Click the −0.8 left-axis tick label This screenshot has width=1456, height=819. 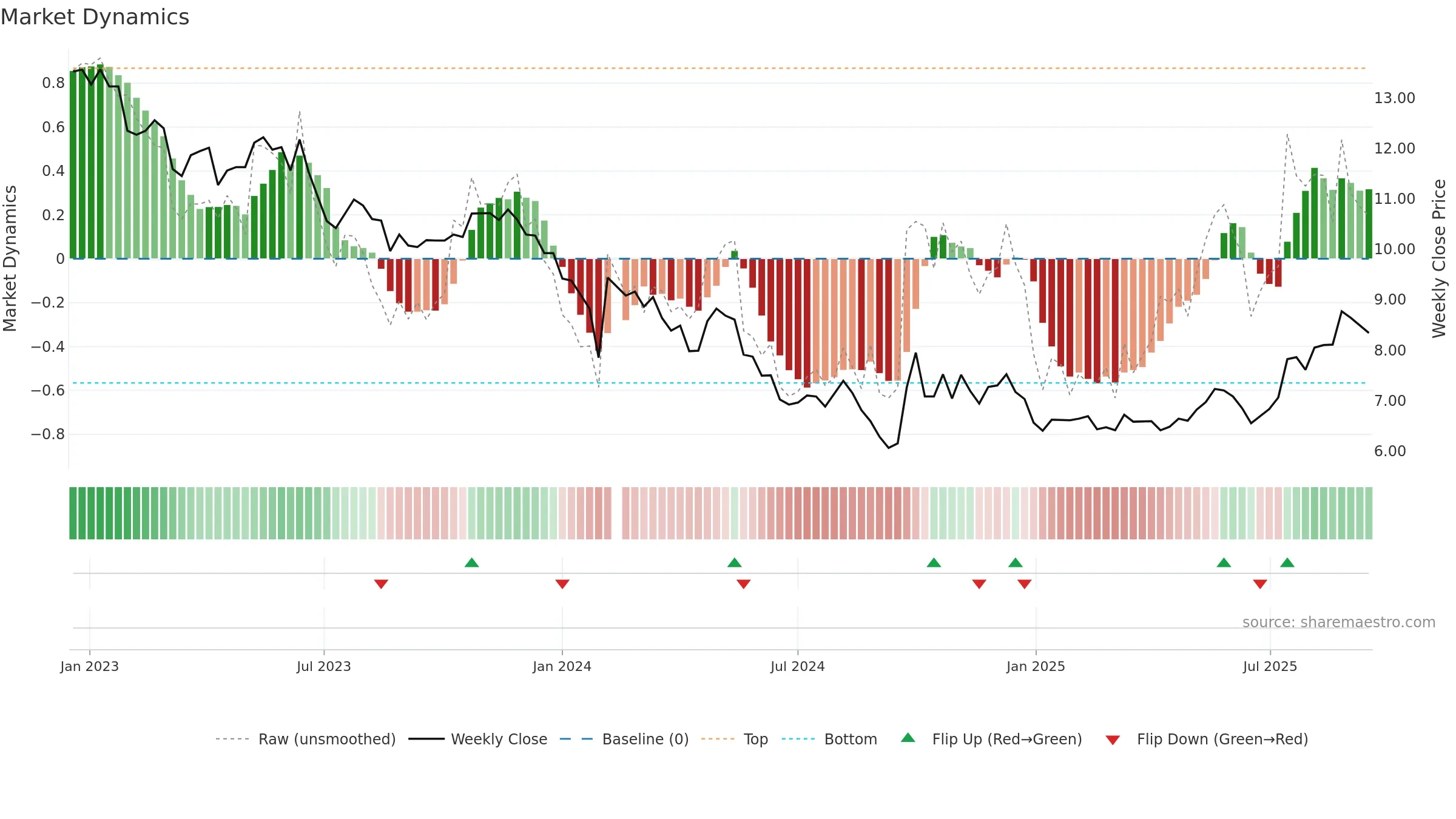point(48,434)
